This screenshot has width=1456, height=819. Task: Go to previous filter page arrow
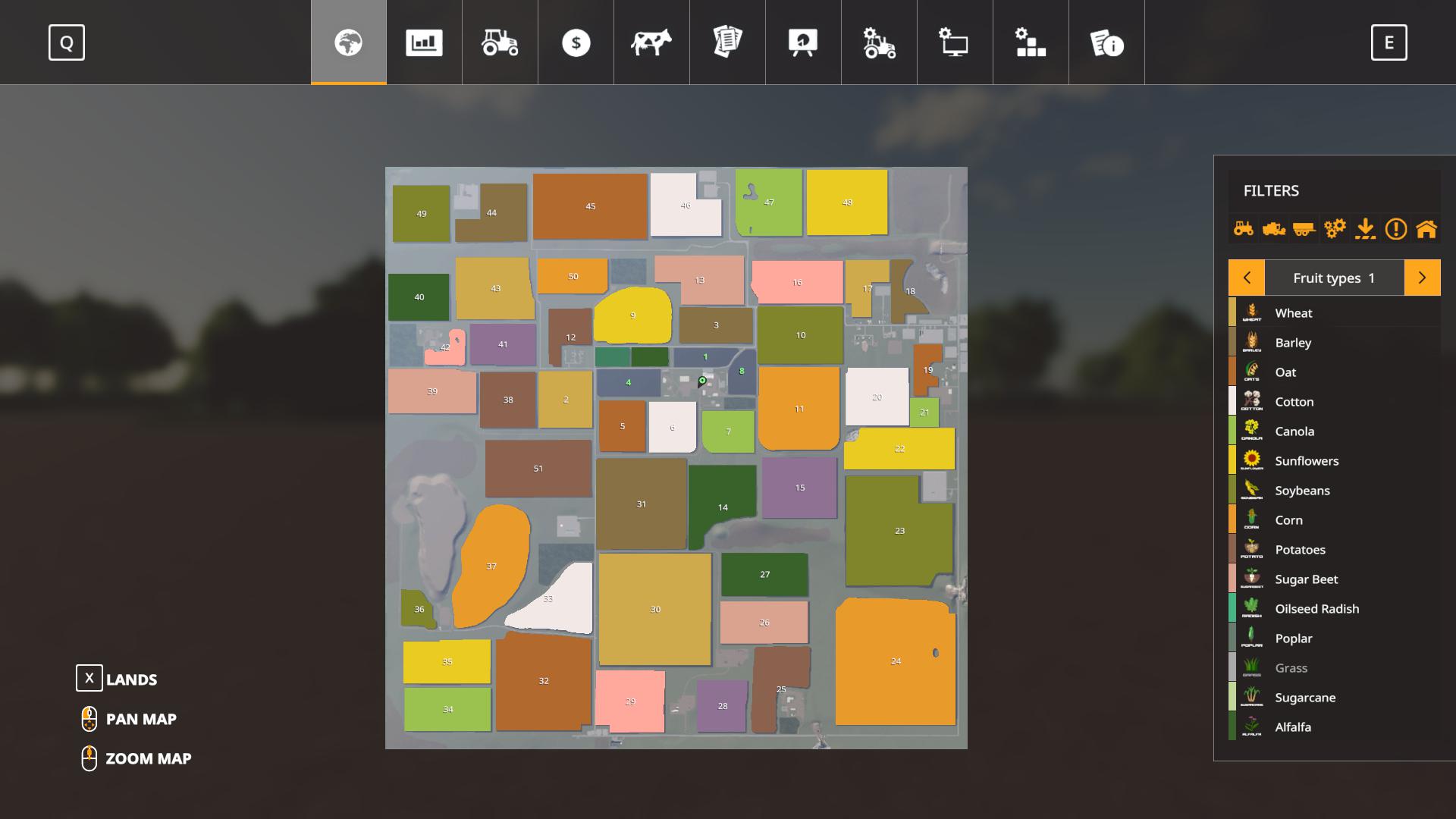coord(1247,278)
